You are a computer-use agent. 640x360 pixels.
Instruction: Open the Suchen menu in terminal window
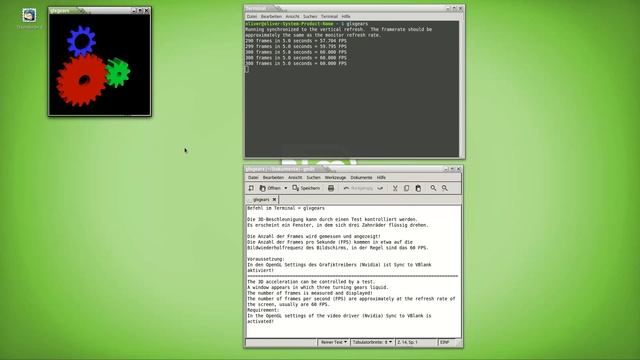pyautogui.click(x=310, y=16)
